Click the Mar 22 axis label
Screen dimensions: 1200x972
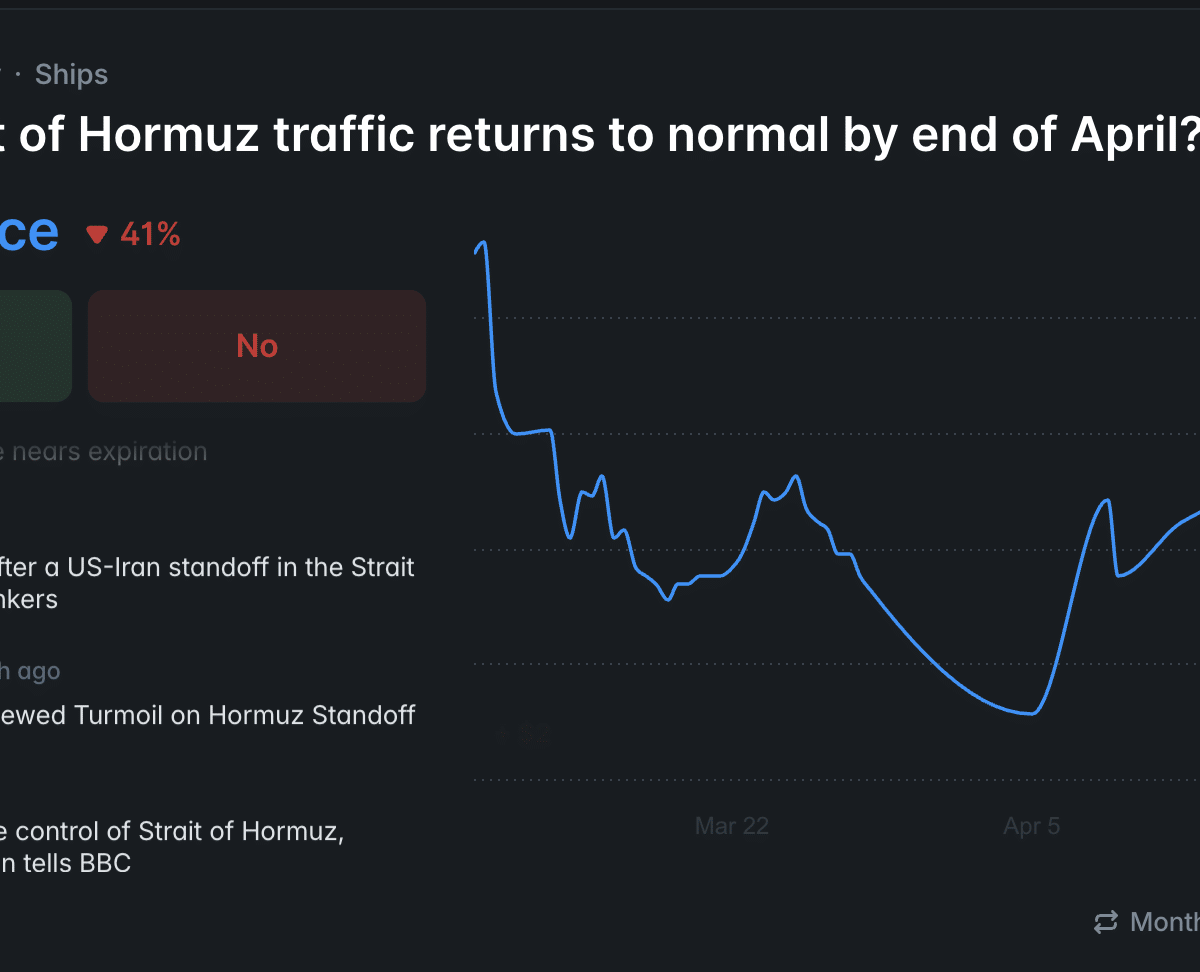(732, 826)
